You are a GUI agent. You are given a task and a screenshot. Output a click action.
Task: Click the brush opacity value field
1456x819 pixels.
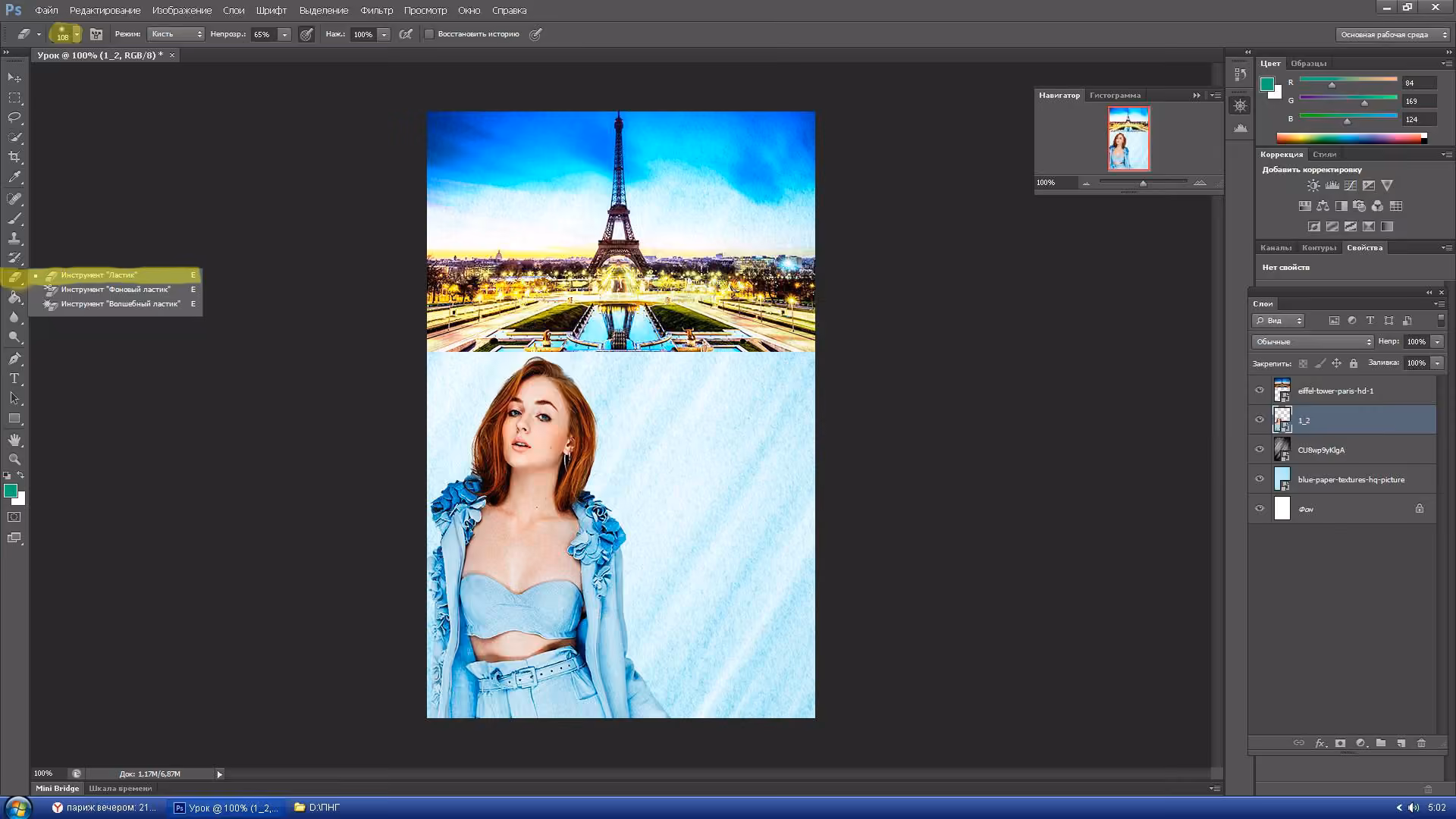262,34
